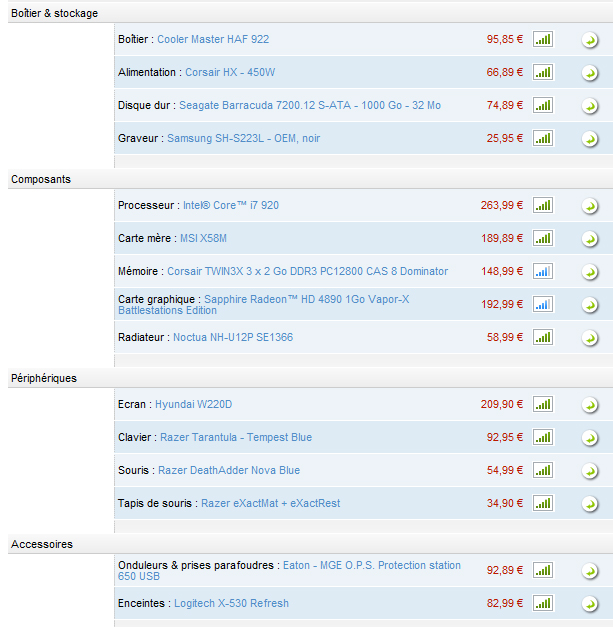
Task: Click green arrow icon on the MSI X58M row
Action: coord(590,239)
